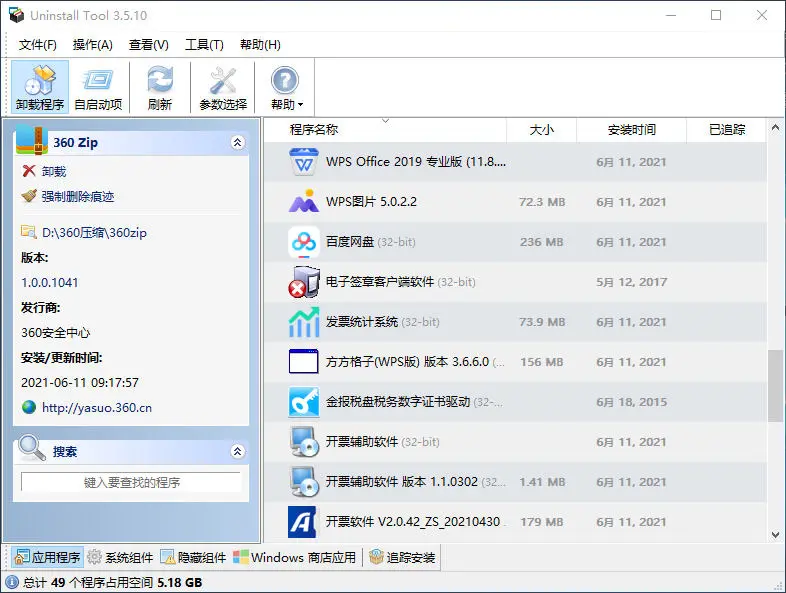This screenshot has height=593, width=786.
Task: Click the red X uninstall icon
Action: click(x=29, y=171)
